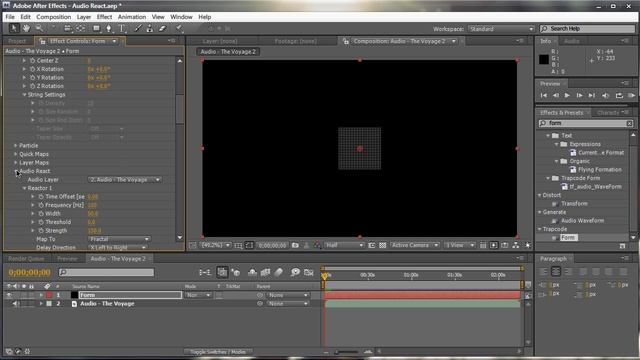Screen dimensions: 640x360
Task: Select tf_audio_WaveForm preset
Action: [596, 187]
